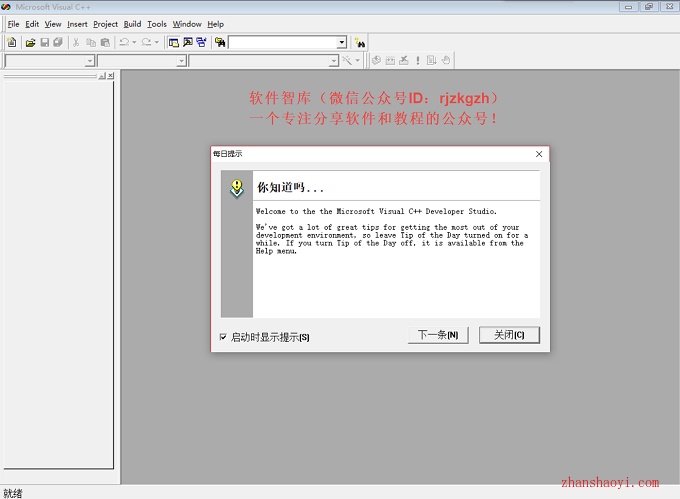Image resolution: width=680 pixels, height=499 pixels.
Task: Click the WizardBar action wand icon
Action: [347, 61]
